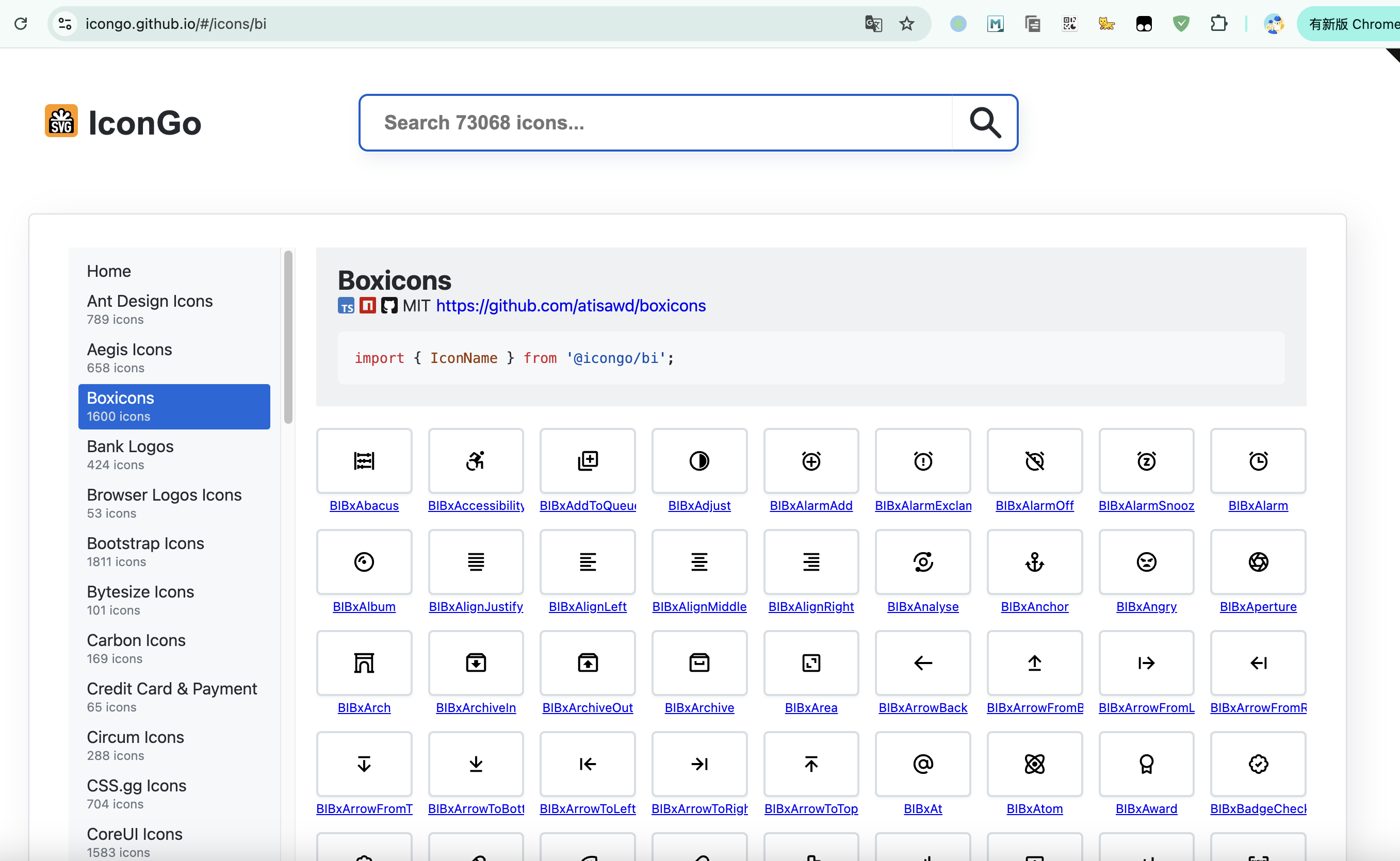The width and height of the screenshot is (1400, 861).
Task: Open Bank Logos collection
Action: pyautogui.click(x=174, y=455)
